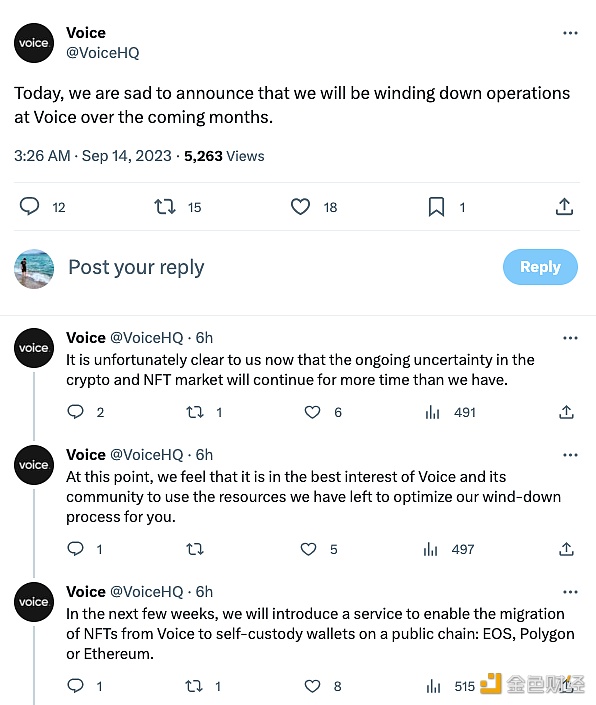Retweet the main Voice announcement tweet
The image size is (596, 705).
(x=165, y=207)
